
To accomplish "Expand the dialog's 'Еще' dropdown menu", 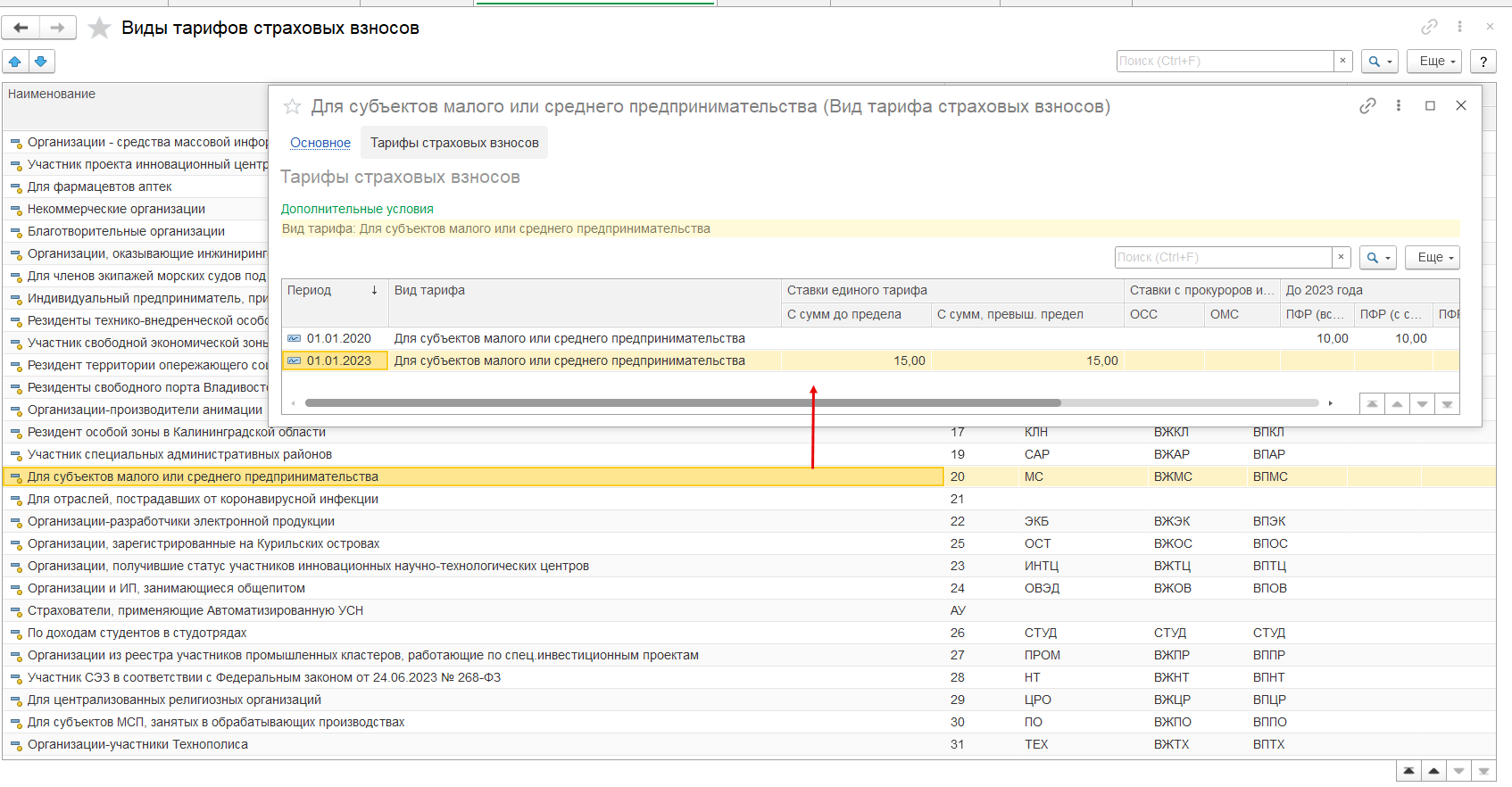I will click(x=1433, y=258).
